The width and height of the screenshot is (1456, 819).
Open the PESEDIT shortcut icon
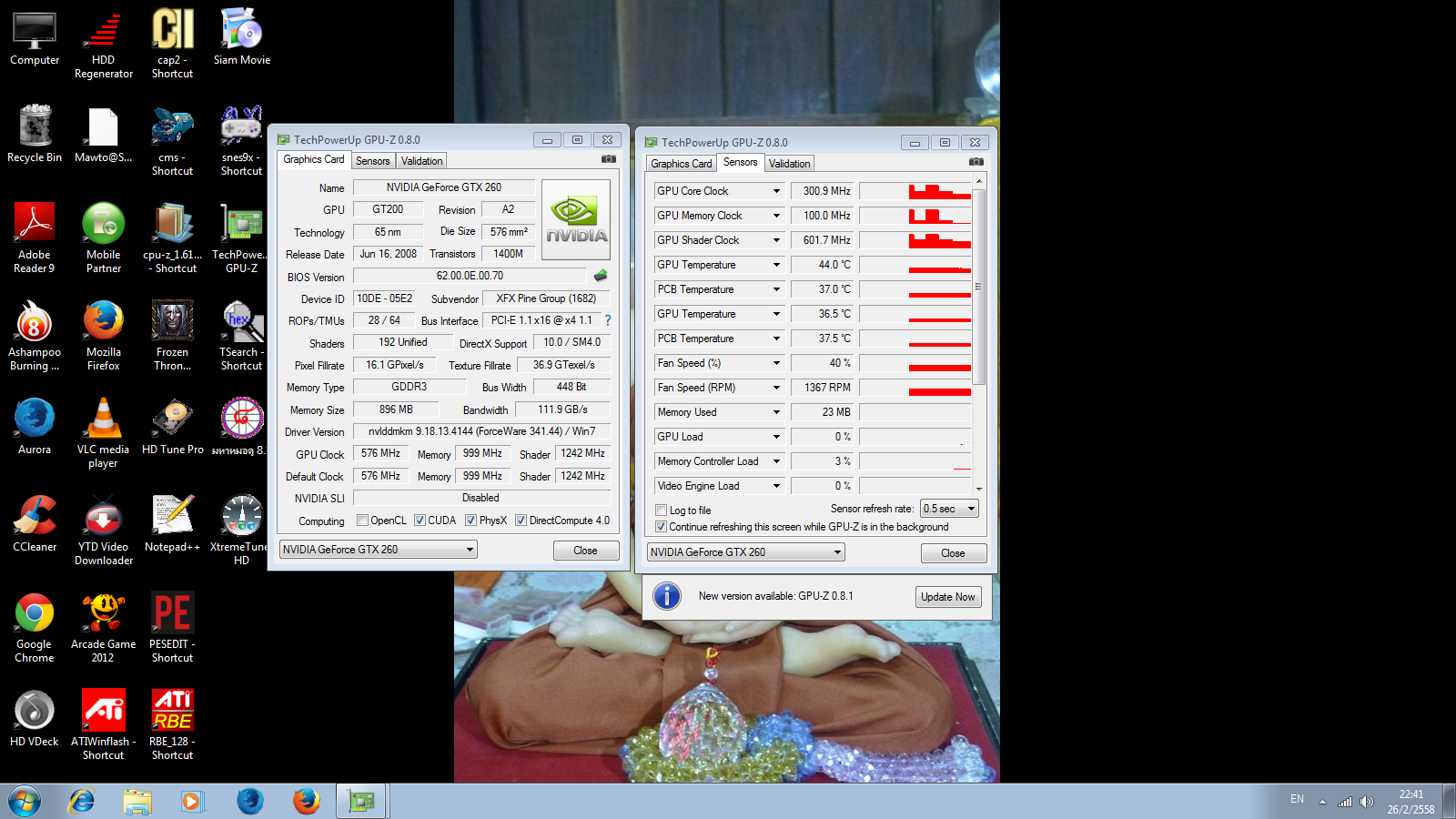click(173, 627)
